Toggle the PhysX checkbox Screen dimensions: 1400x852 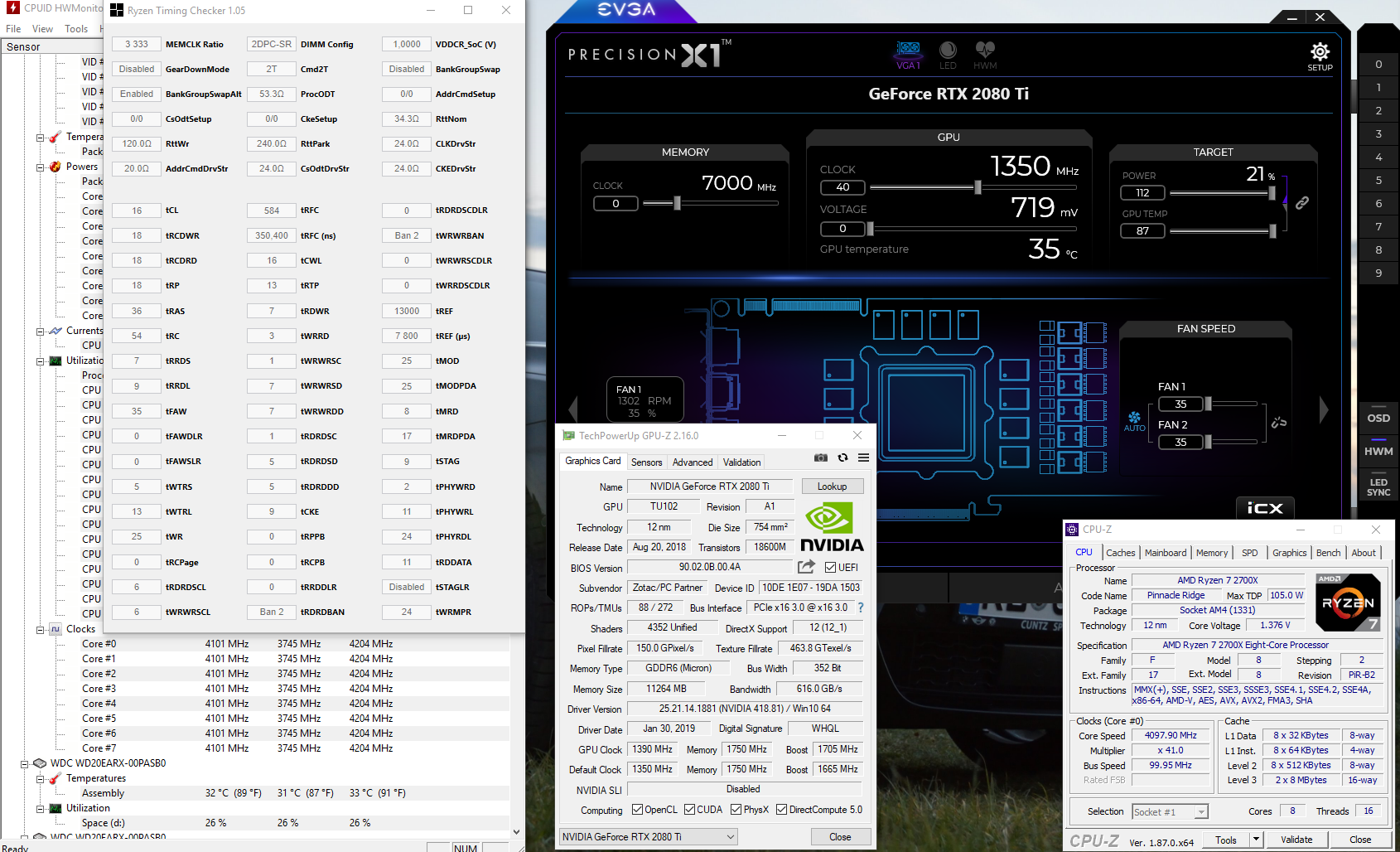click(736, 810)
